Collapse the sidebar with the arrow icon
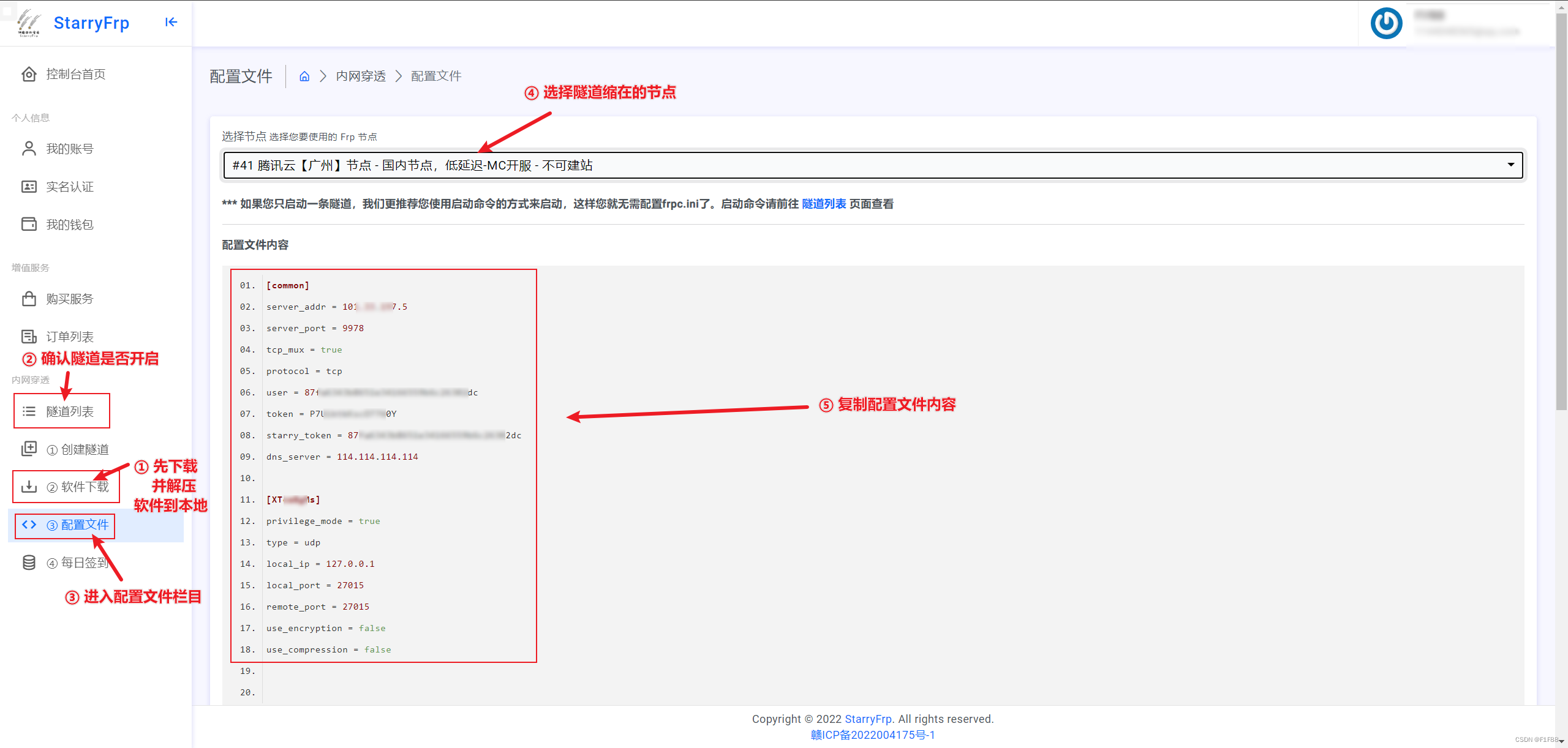 pos(171,23)
